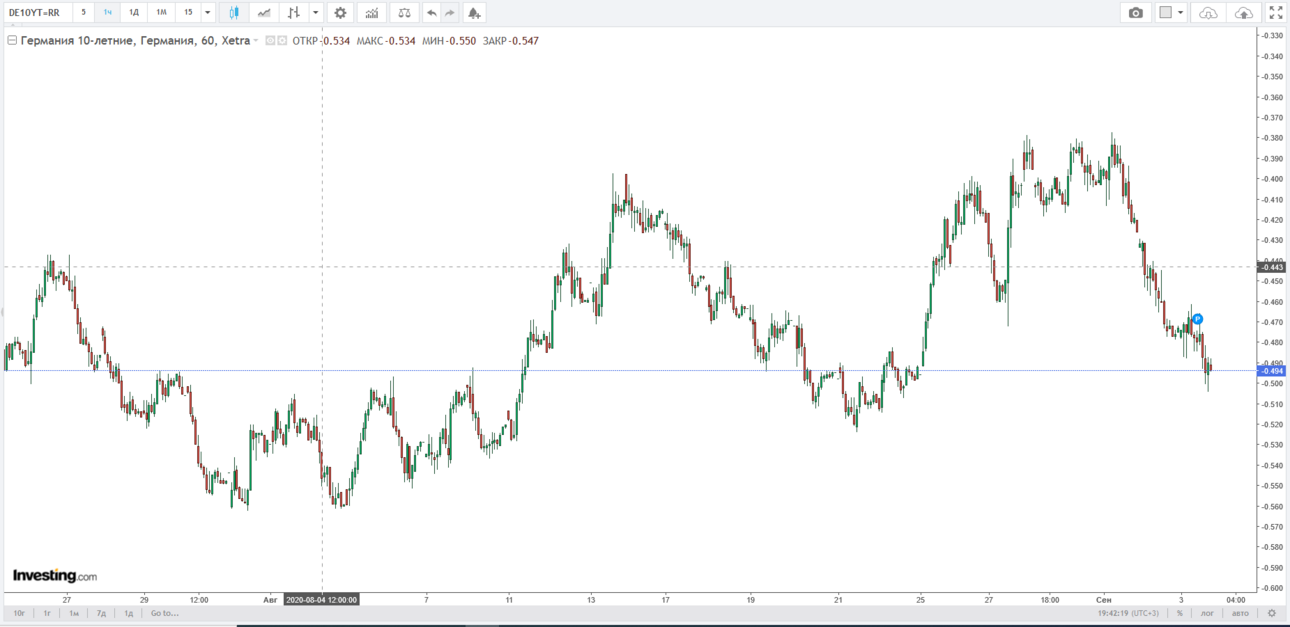This screenshot has height=627, width=1290.
Task: Select the 15 minute interval
Action: (188, 13)
